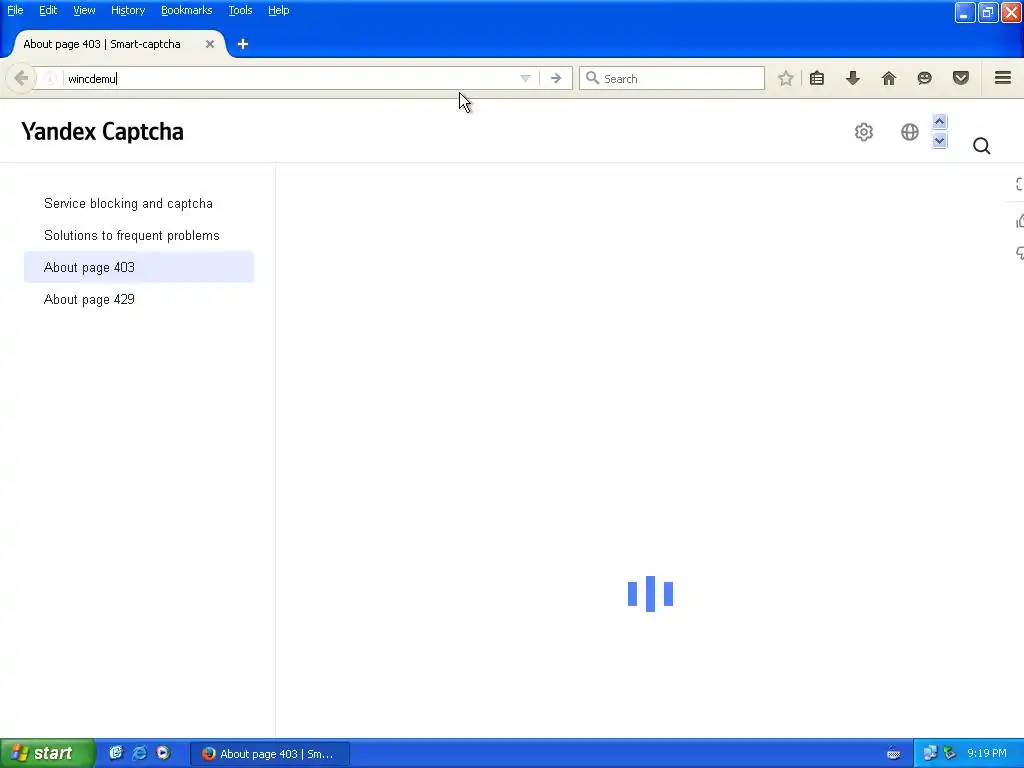
Task: Open the View menu
Action: pyautogui.click(x=84, y=10)
